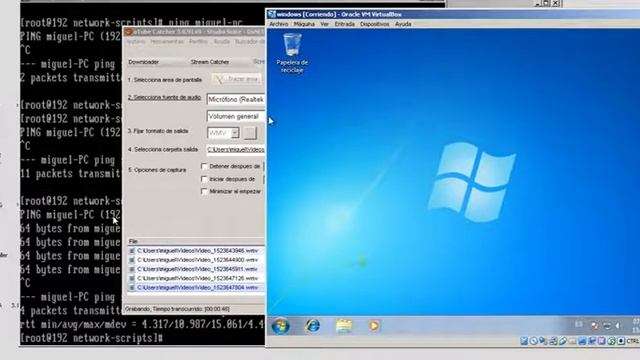Enable the 'Iniciar despues de' checkbox
The width and height of the screenshot is (640, 360).
(x=204, y=179)
